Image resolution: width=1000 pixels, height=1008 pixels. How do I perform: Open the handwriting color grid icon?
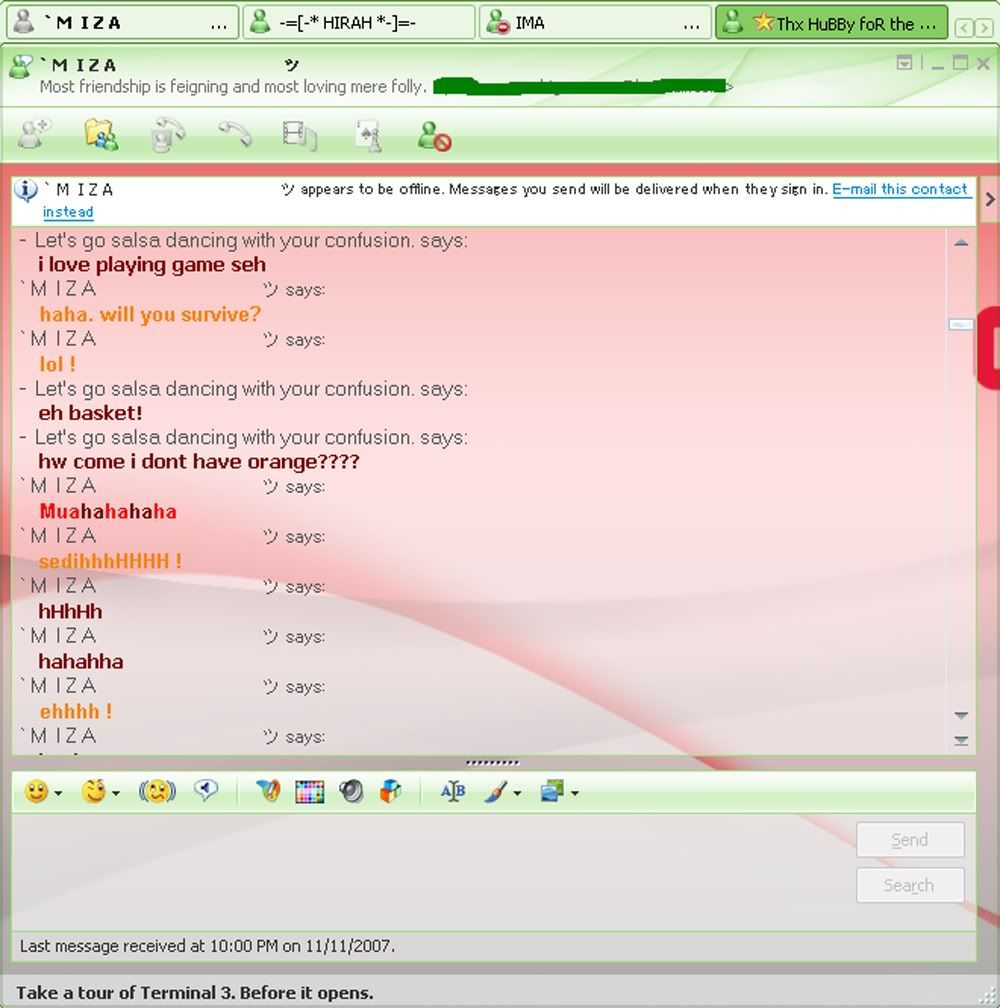tap(310, 792)
